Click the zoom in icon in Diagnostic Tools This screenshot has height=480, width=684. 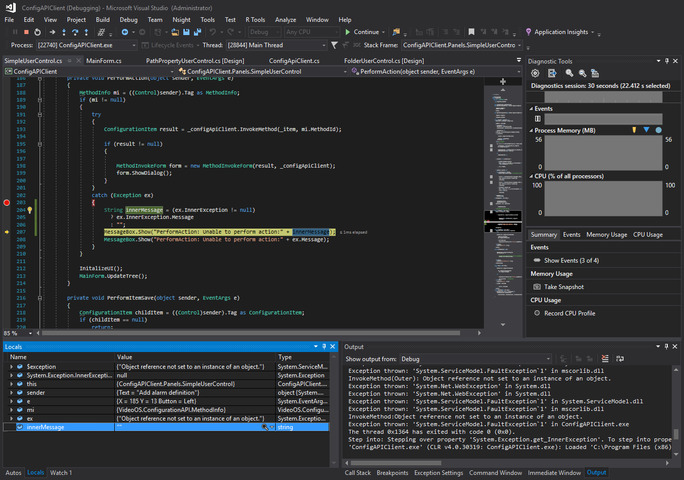point(567,73)
